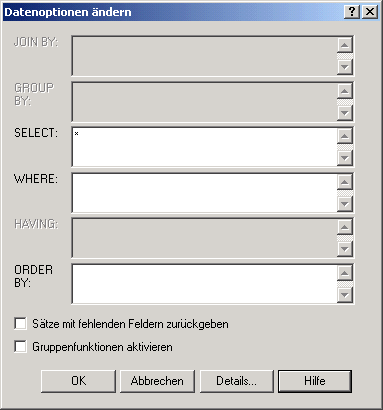
Task: Click the GROUP BY field scroll down arrow
Action: [x=345, y=113]
